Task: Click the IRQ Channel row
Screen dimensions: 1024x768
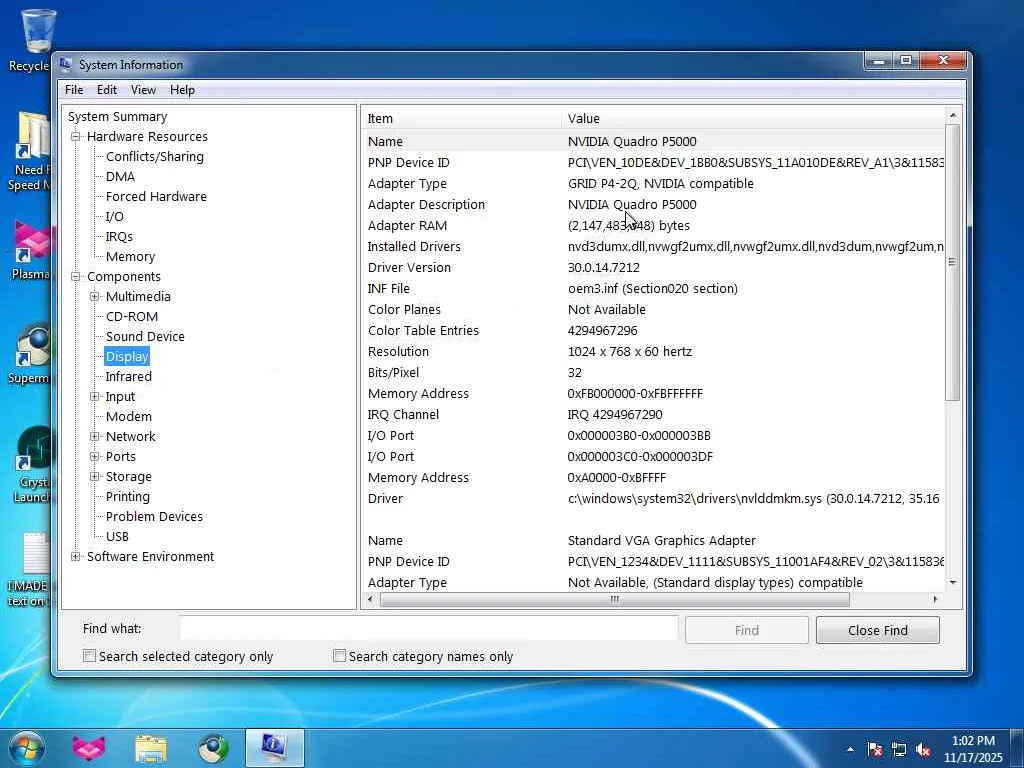Action: (653, 415)
